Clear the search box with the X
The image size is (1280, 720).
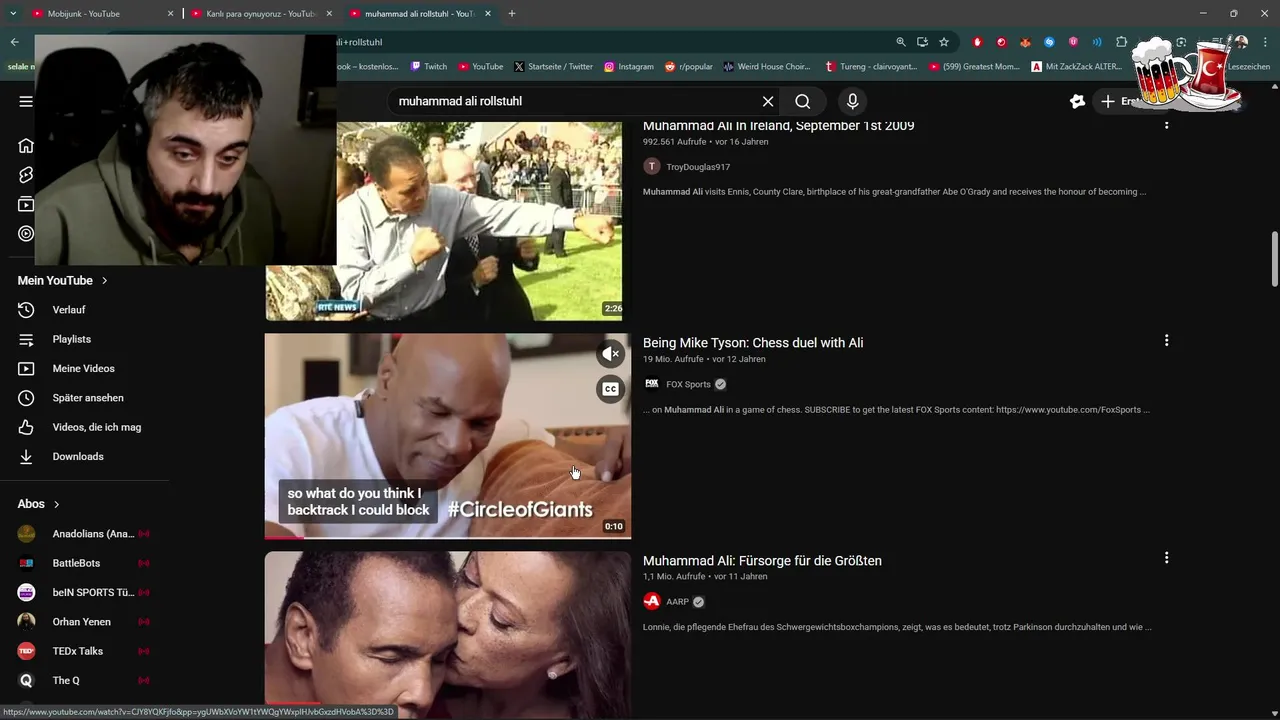click(x=768, y=101)
